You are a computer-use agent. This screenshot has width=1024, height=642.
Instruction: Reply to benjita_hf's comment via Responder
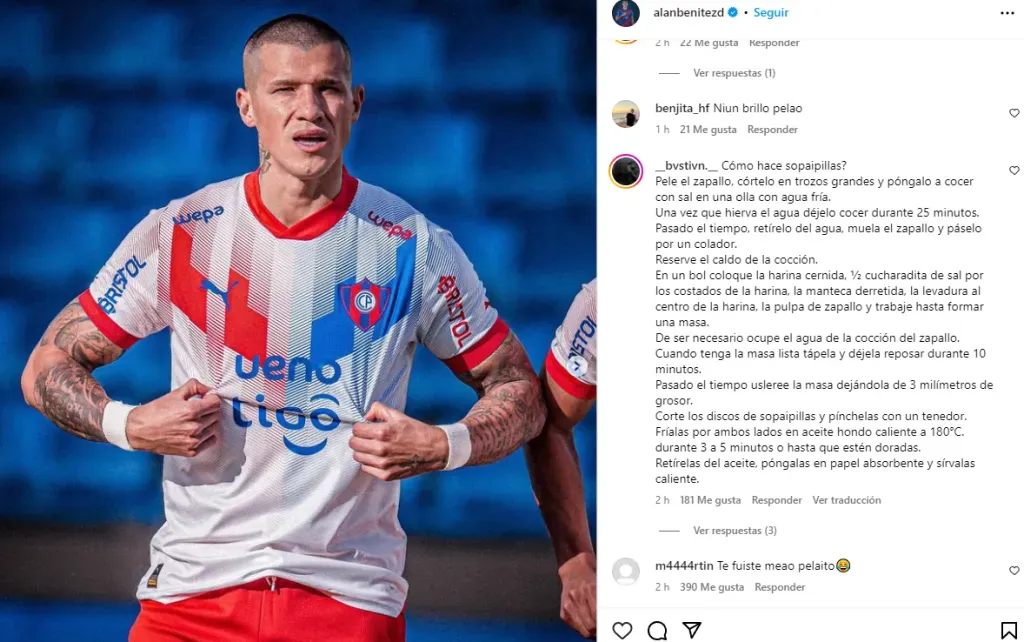click(x=773, y=129)
